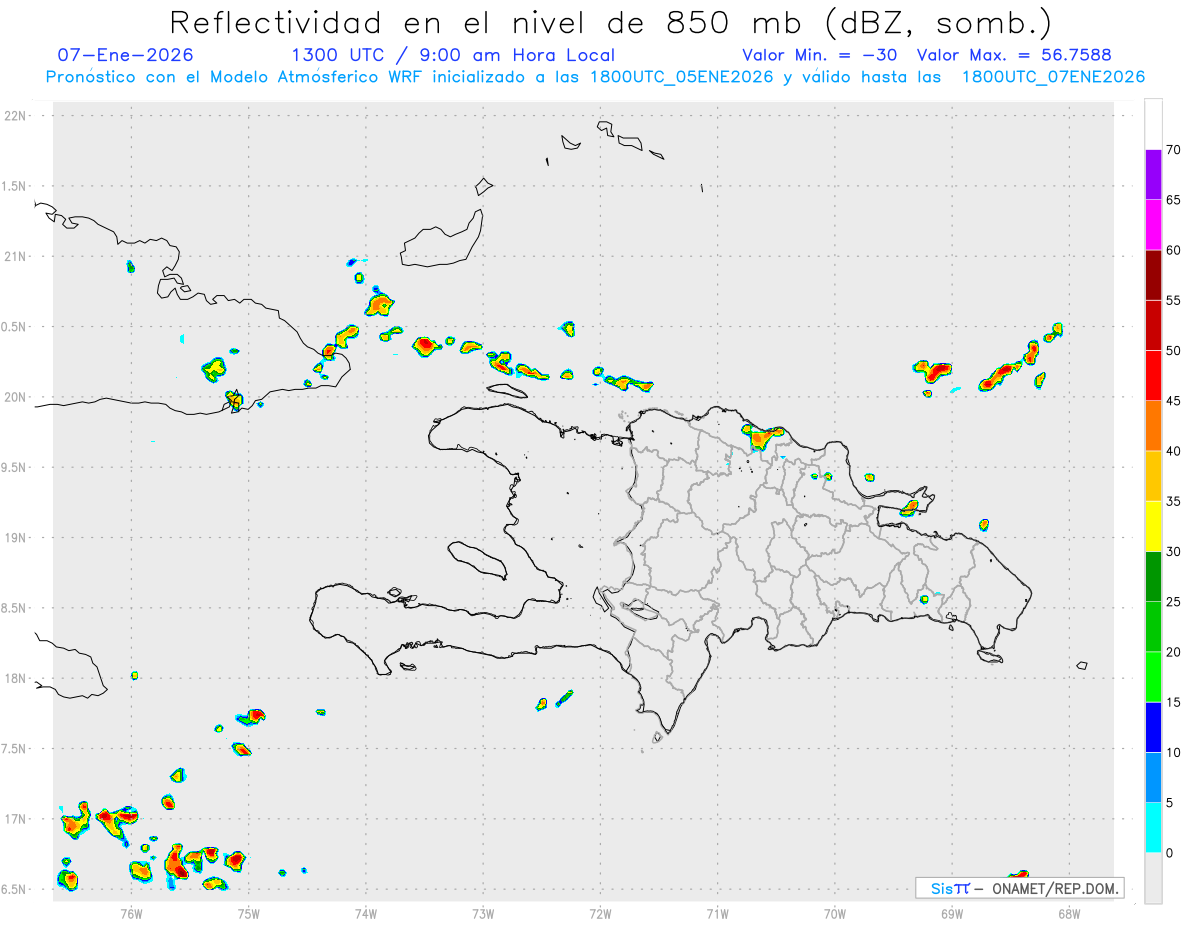
Task: Pick the blue 10–15 dBZ colorbar segment
Action: click(x=1153, y=727)
